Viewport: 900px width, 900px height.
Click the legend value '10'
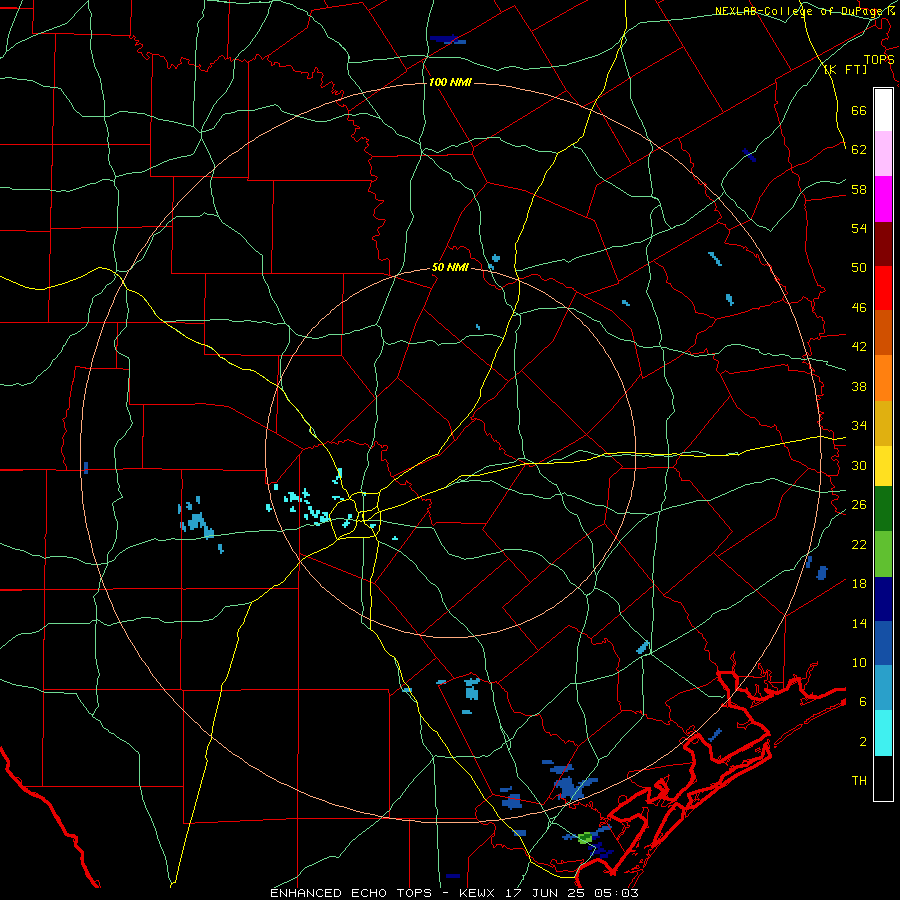pyautogui.click(x=859, y=662)
